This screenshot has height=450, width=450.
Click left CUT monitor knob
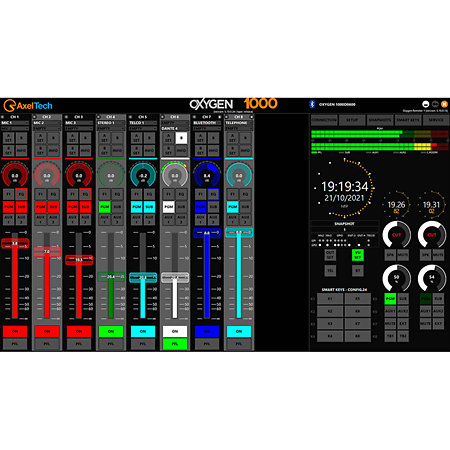click(x=396, y=235)
